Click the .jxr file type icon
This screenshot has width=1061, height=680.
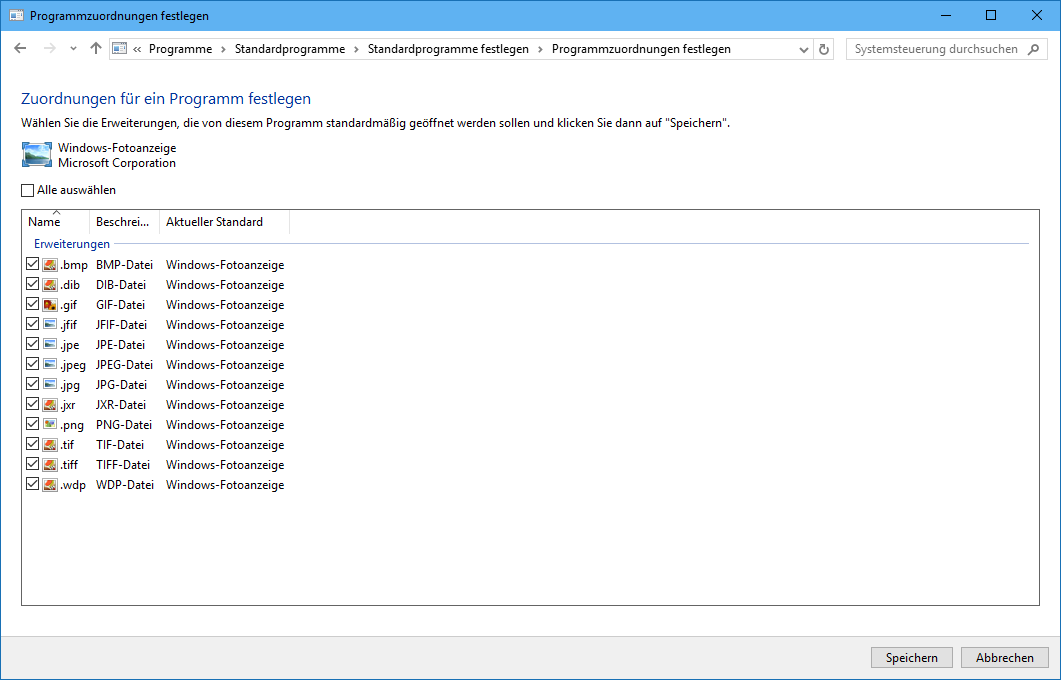(x=49, y=405)
